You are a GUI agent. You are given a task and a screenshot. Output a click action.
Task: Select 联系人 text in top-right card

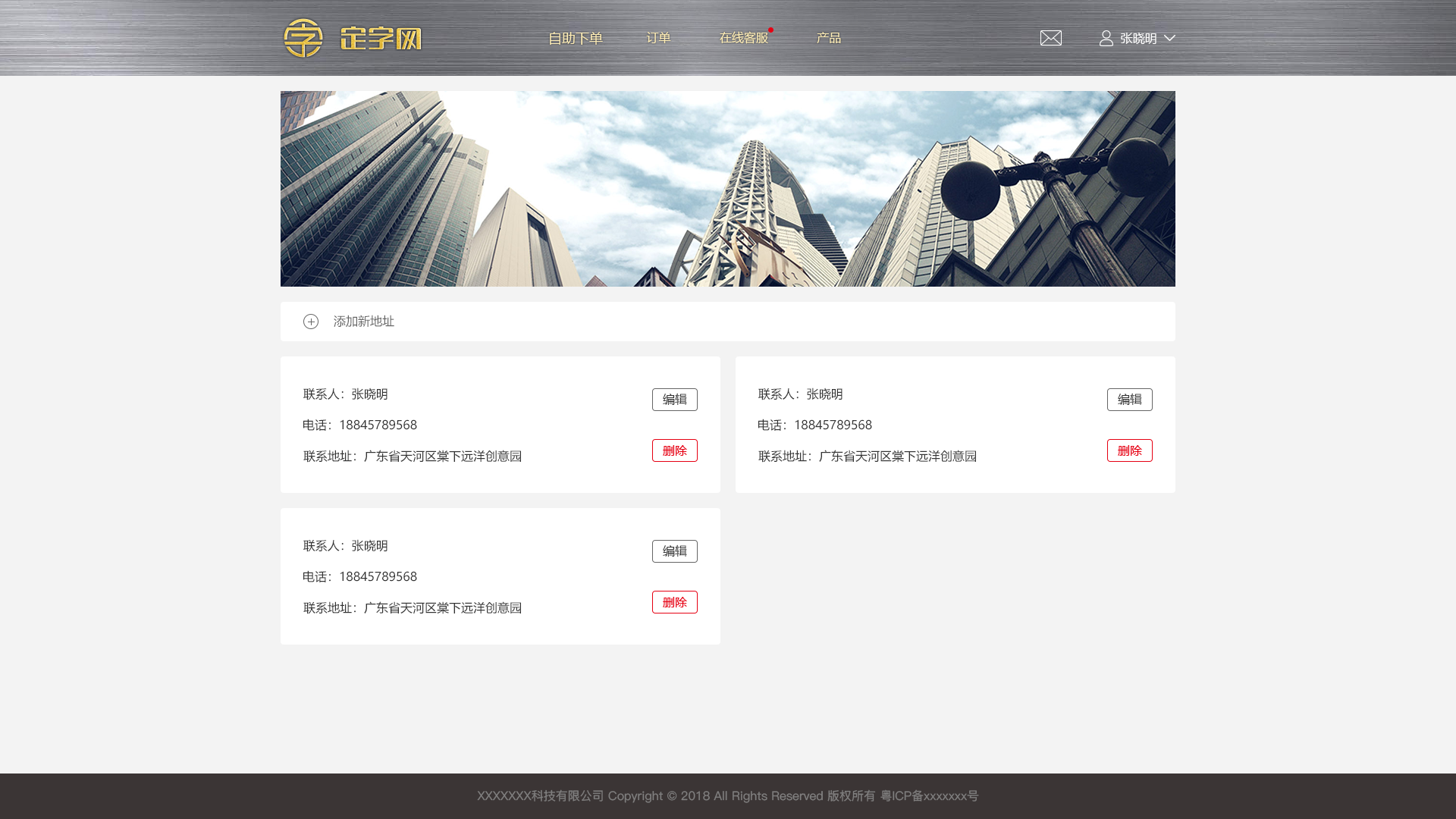[x=801, y=394]
